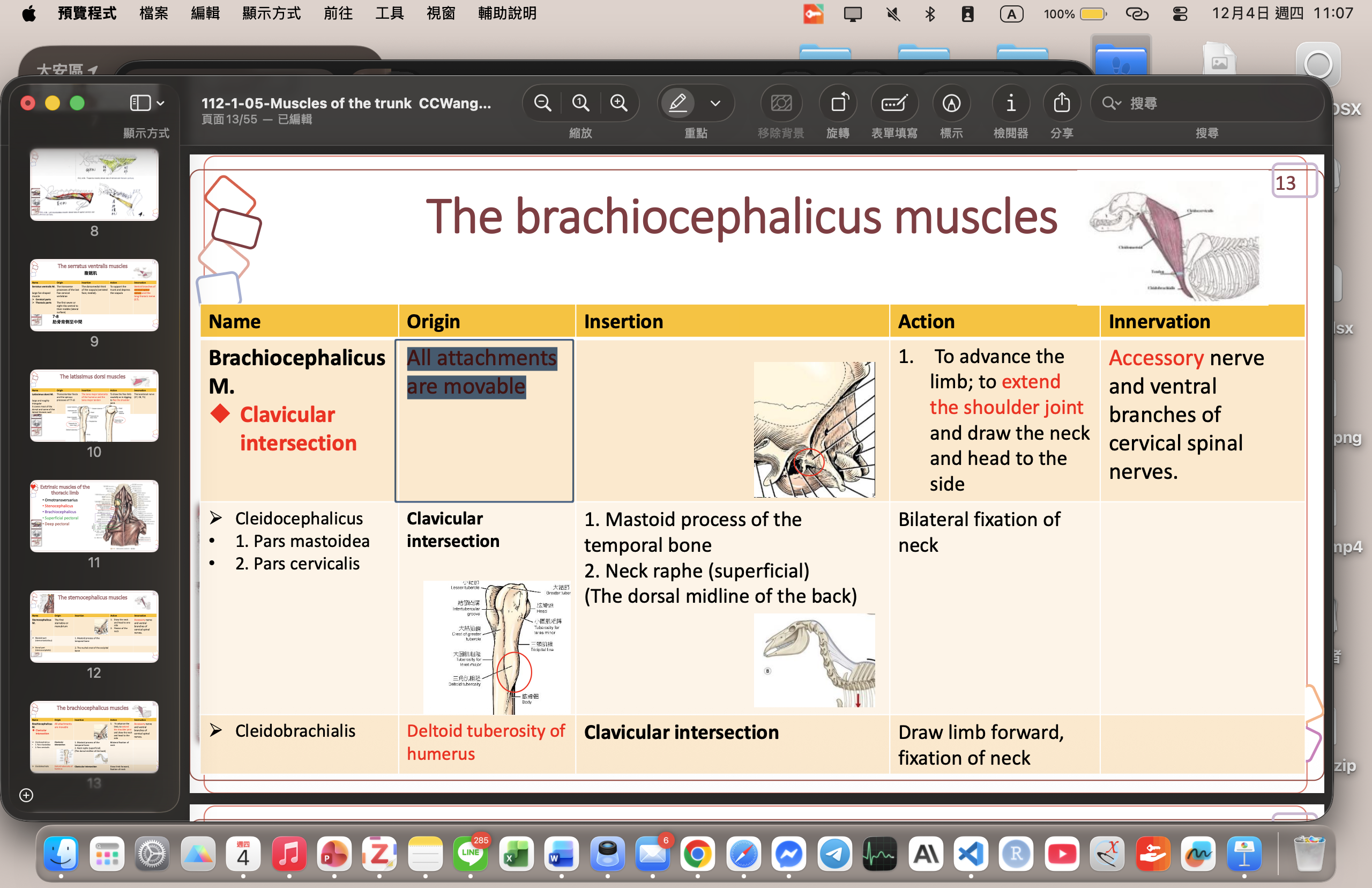Click the actual size zoom icon

pos(580,103)
